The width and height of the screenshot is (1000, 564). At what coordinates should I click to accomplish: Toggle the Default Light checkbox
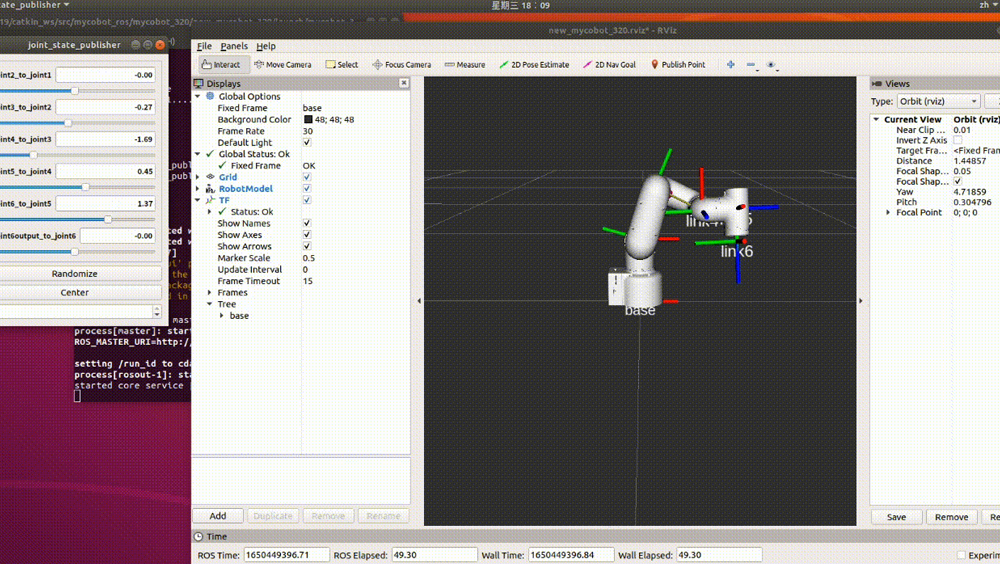(x=307, y=142)
